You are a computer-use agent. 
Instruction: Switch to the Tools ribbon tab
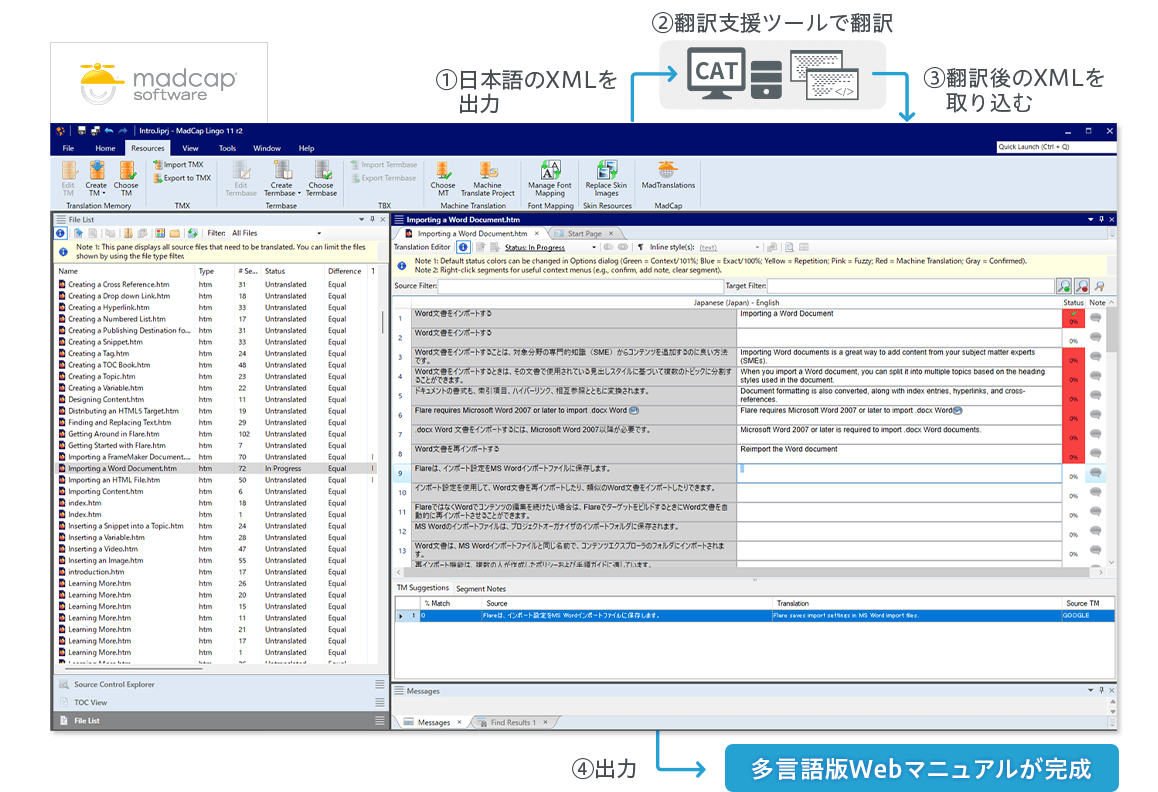pos(227,148)
